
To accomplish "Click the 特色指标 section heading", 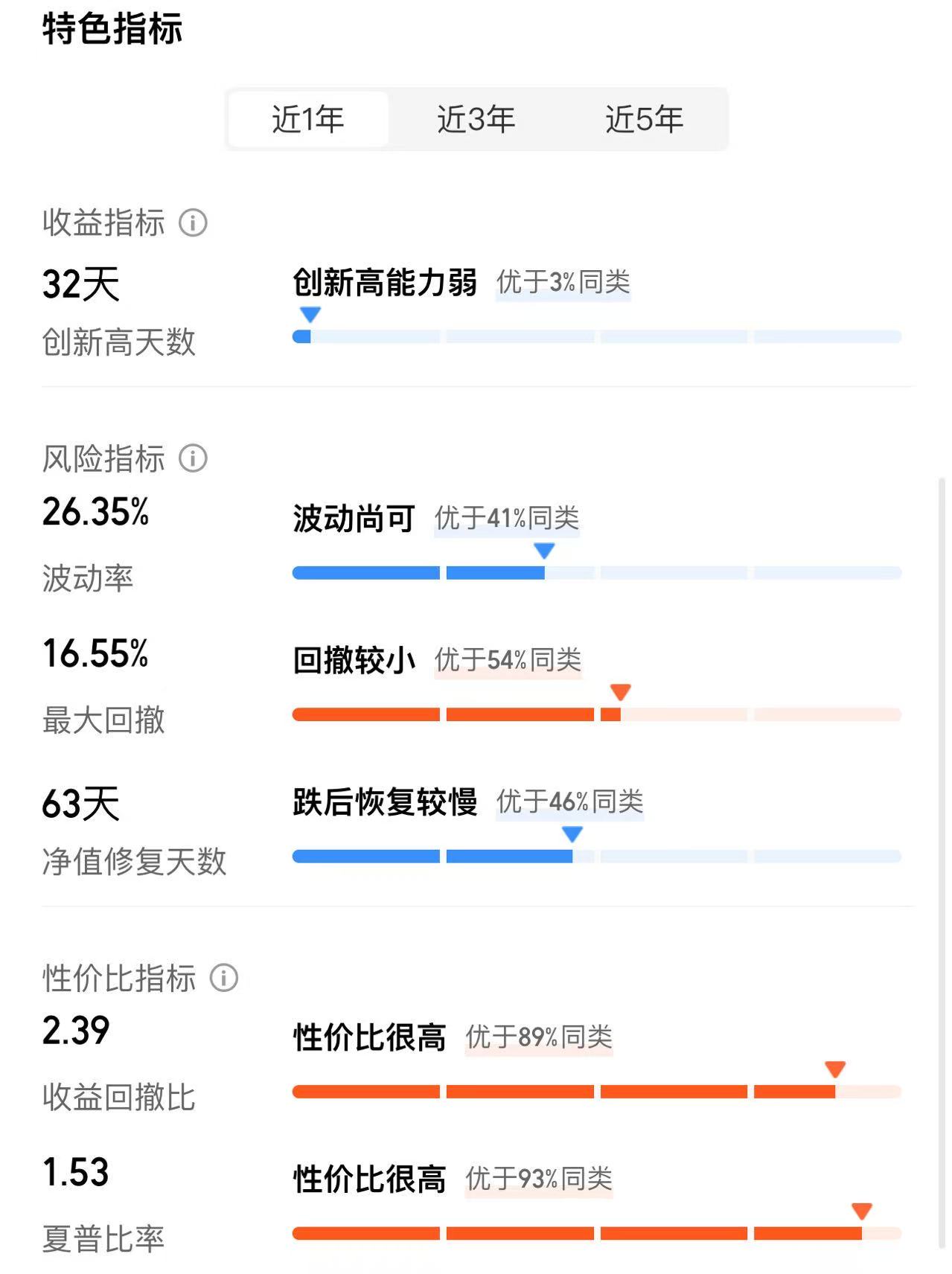I will [x=112, y=30].
